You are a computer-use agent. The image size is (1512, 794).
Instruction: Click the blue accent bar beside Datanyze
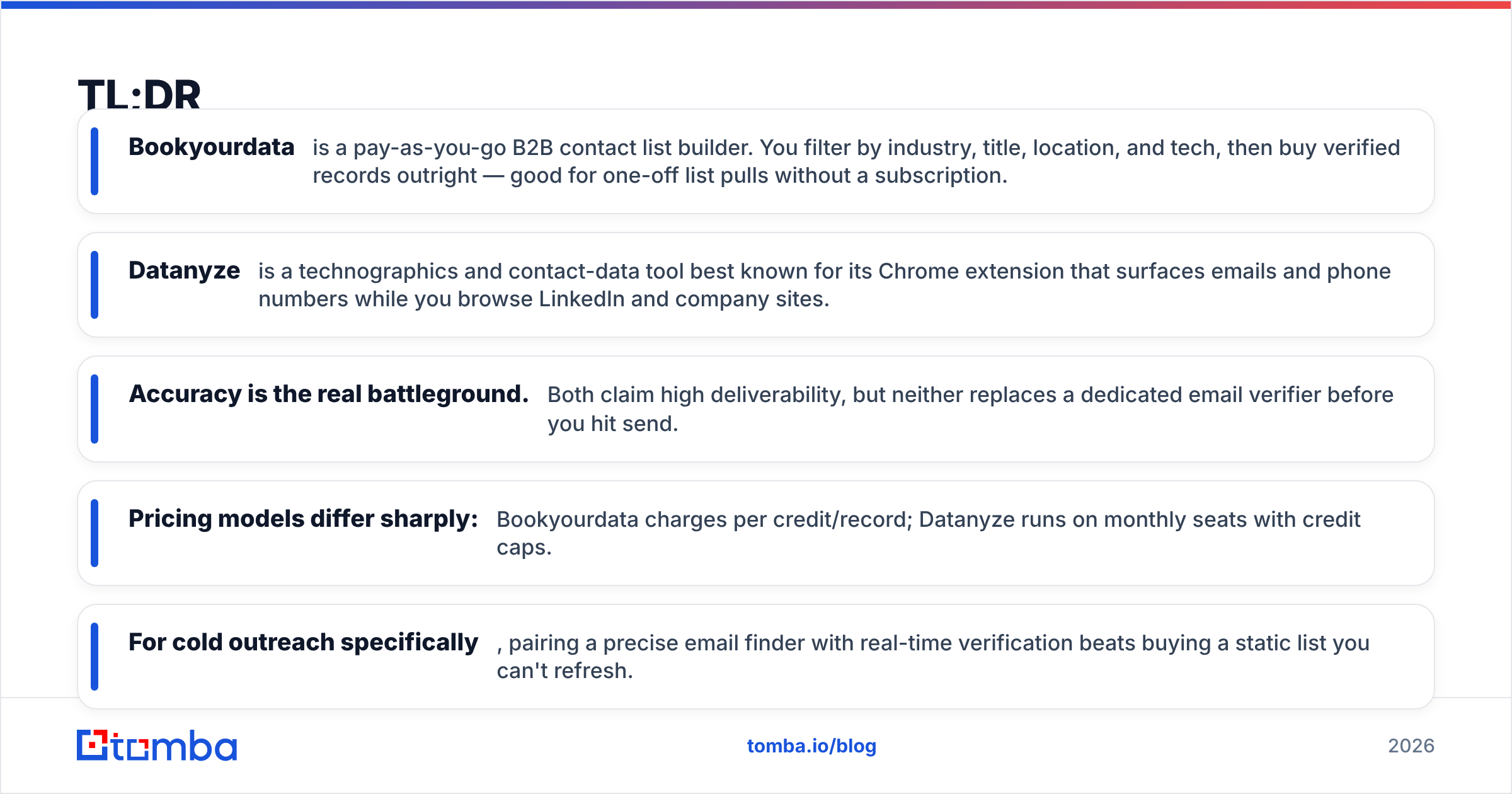(94, 285)
